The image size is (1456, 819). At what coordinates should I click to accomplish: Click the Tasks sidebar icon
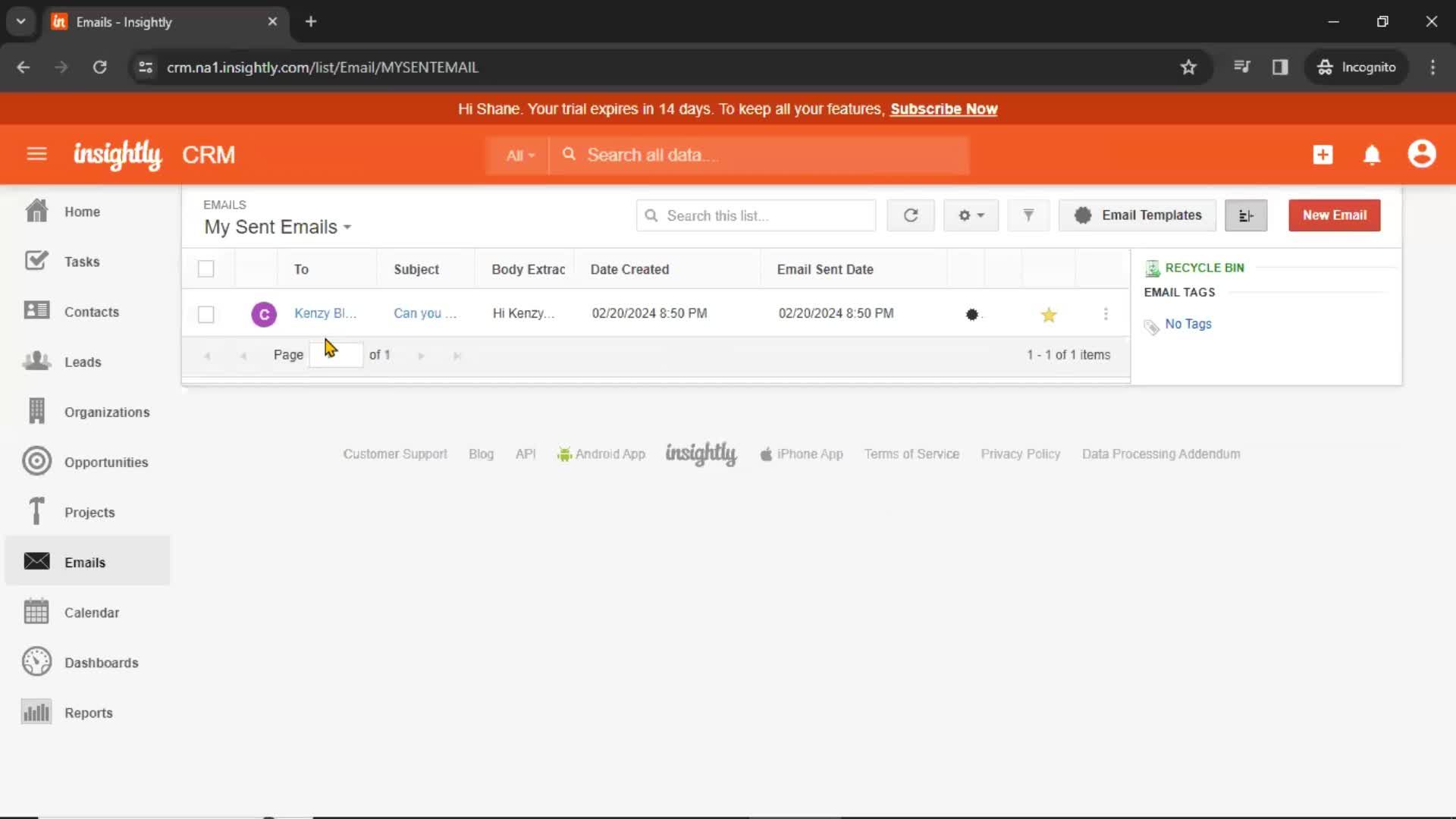coord(36,261)
